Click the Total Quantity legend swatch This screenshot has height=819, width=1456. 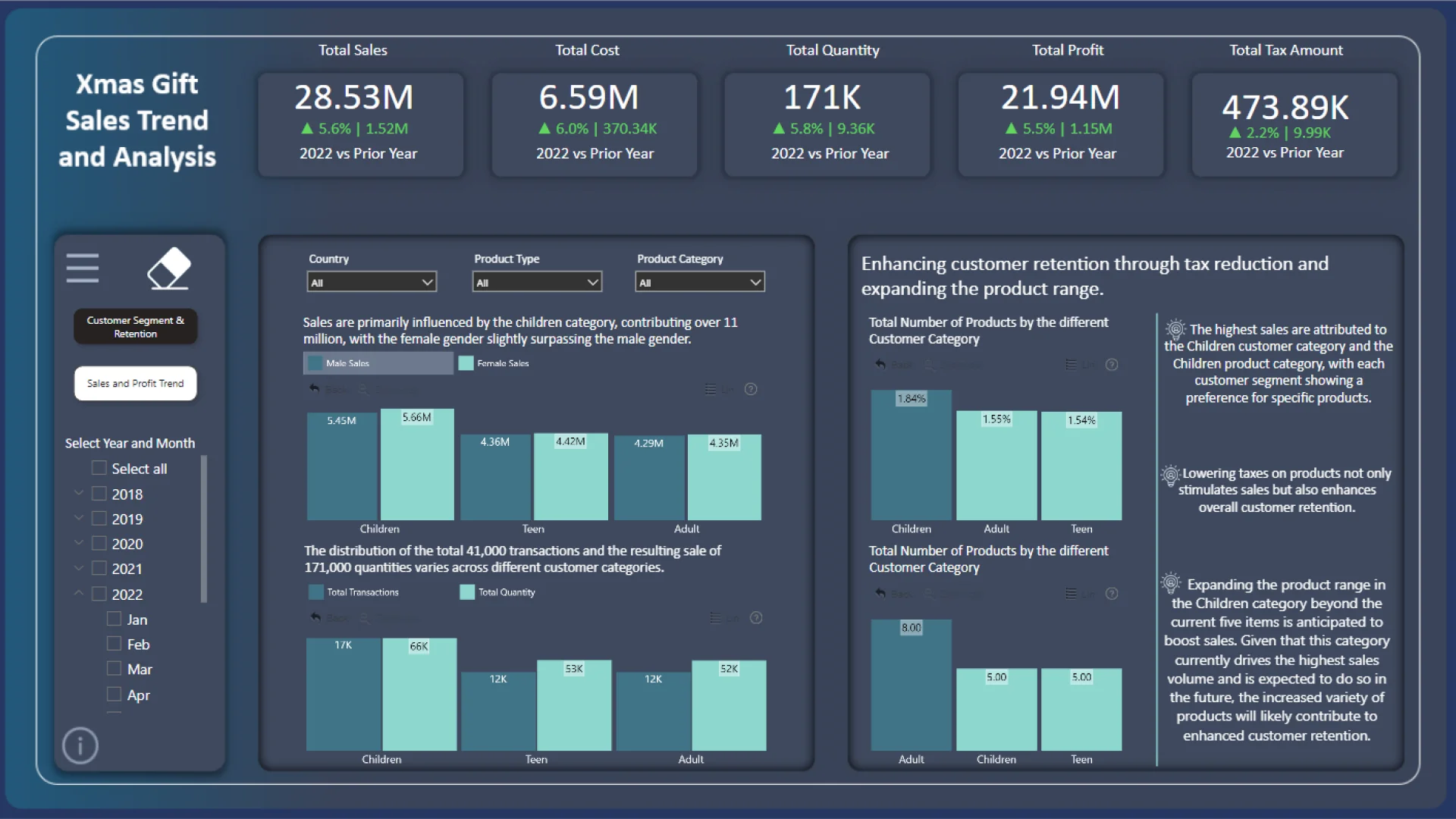coord(467,592)
